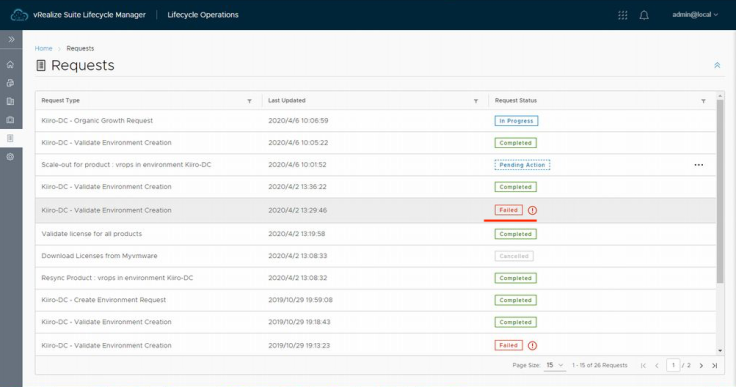Select Kiiro-DC - Create Environment Request row
This screenshot has width=736, height=387.
tap(376, 300)
